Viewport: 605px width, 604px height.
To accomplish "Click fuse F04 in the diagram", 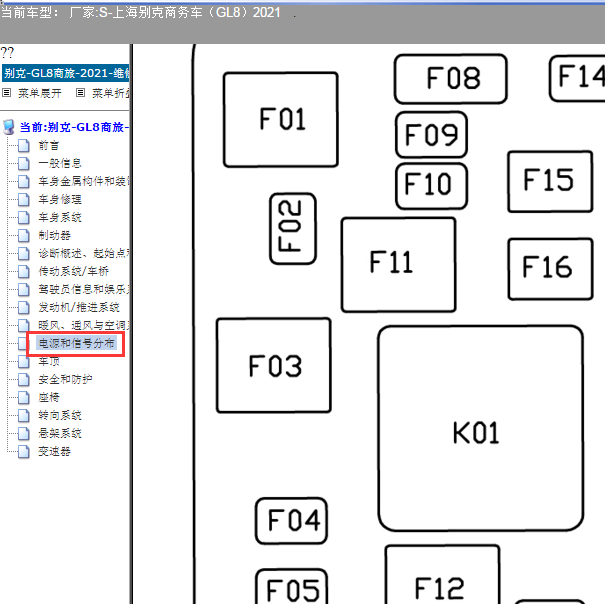I will coord(291,521).
